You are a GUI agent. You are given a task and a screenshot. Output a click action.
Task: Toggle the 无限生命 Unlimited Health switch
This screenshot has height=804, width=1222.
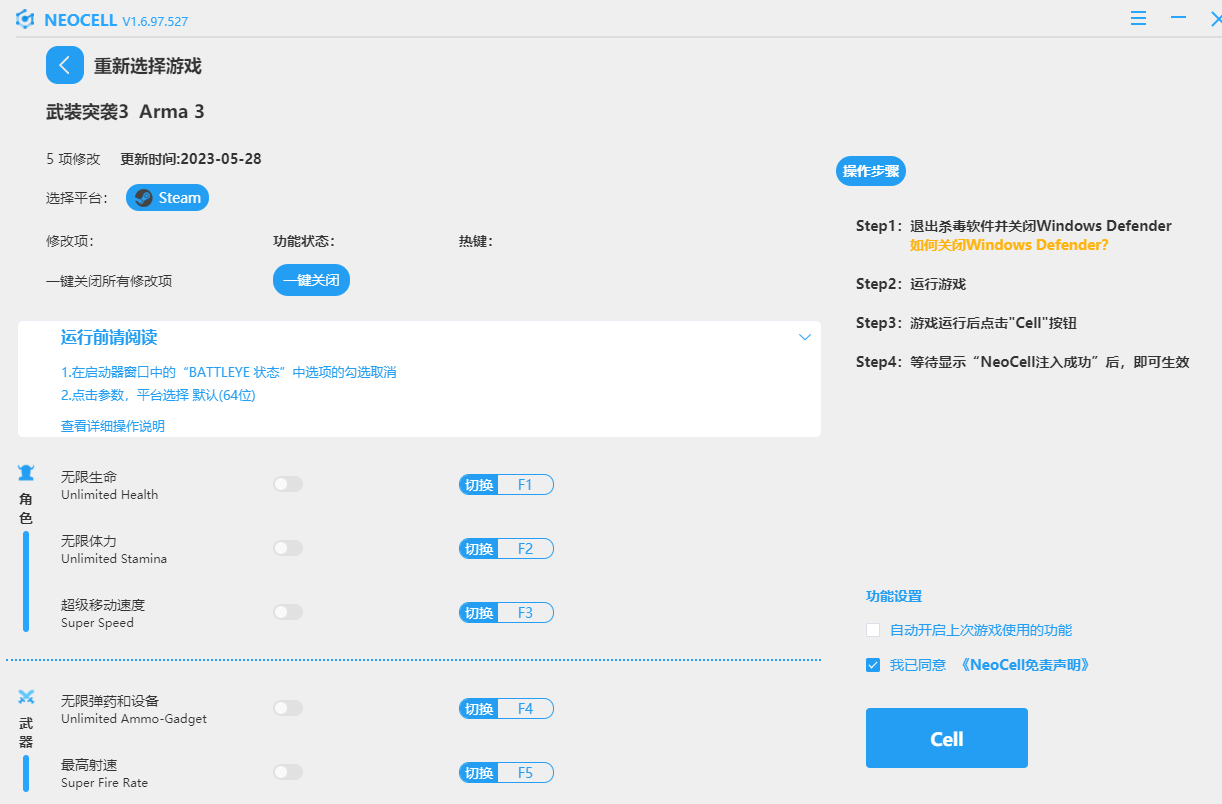(288, 484)
